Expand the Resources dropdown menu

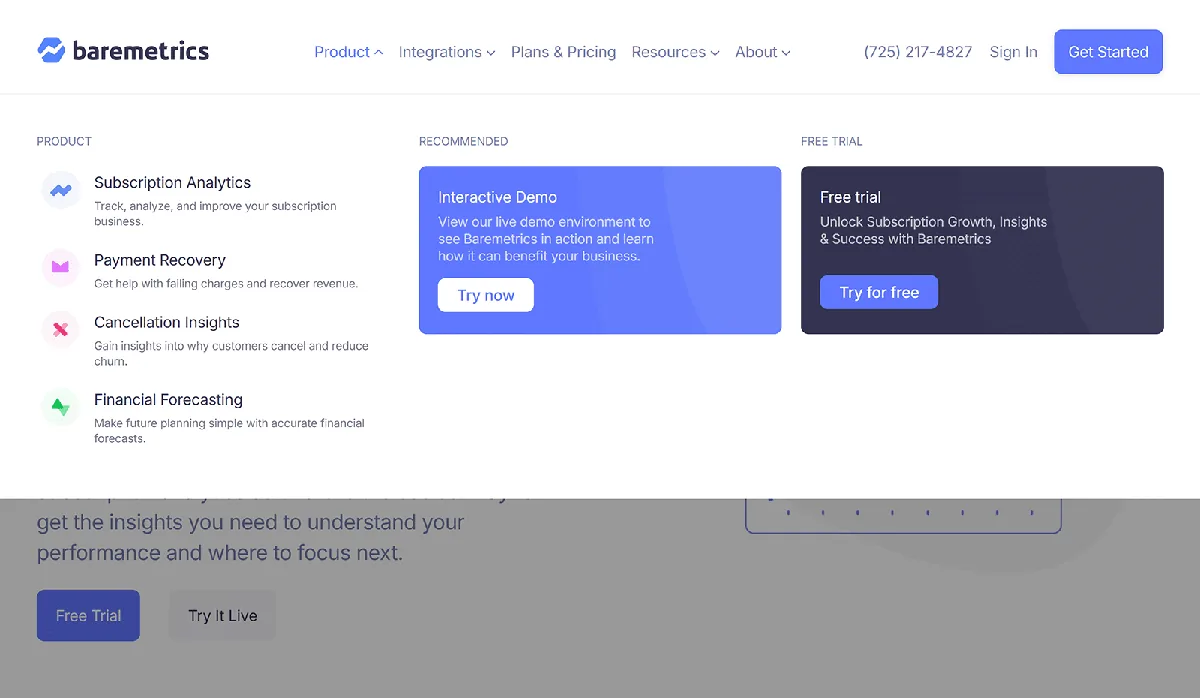pyautogui.click(x=675, y=52)
